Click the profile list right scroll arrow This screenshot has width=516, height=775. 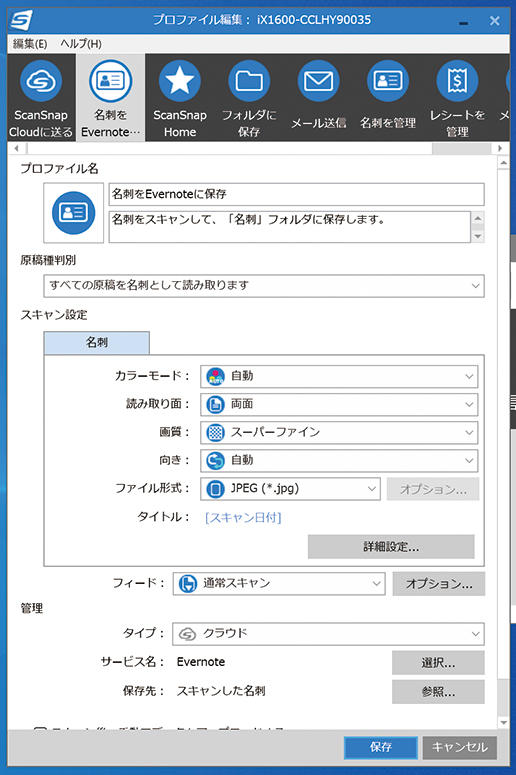point(500,148)
